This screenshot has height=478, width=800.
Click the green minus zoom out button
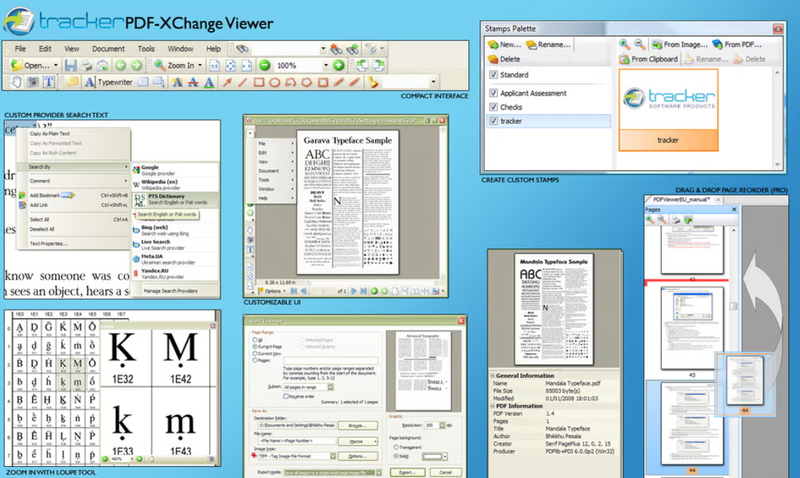pos(264,65)
